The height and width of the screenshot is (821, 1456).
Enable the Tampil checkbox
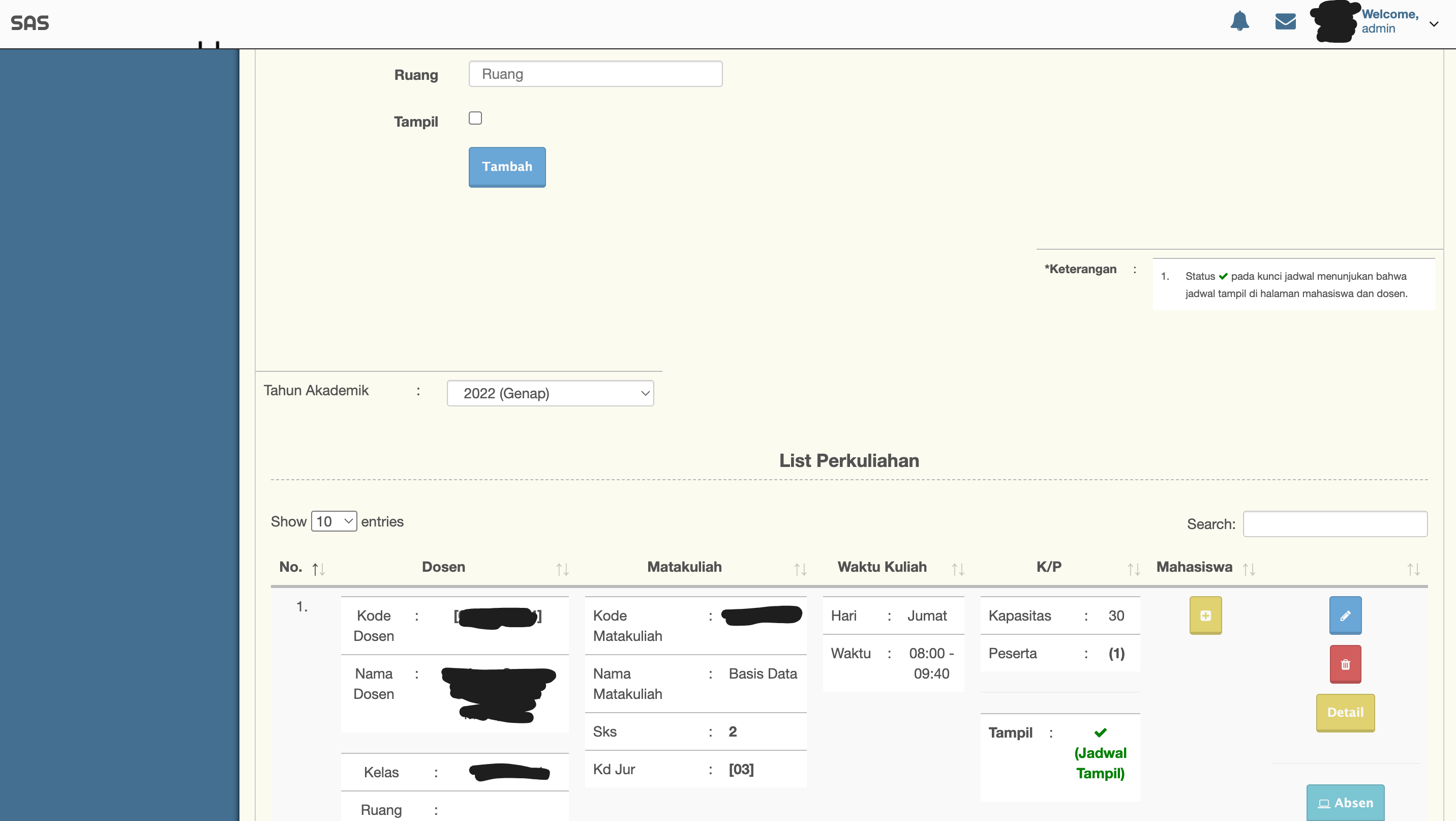click(x=475, y=118)
